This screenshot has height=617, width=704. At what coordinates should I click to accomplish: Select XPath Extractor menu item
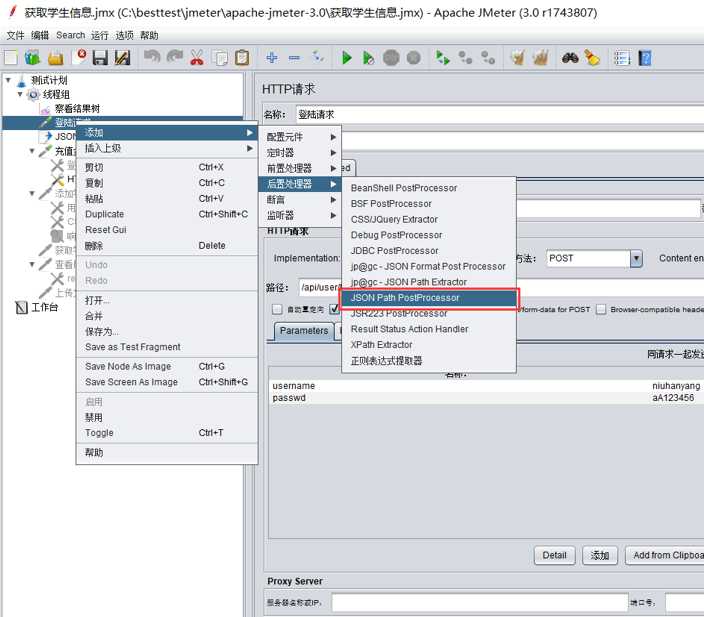coord(429,344)
